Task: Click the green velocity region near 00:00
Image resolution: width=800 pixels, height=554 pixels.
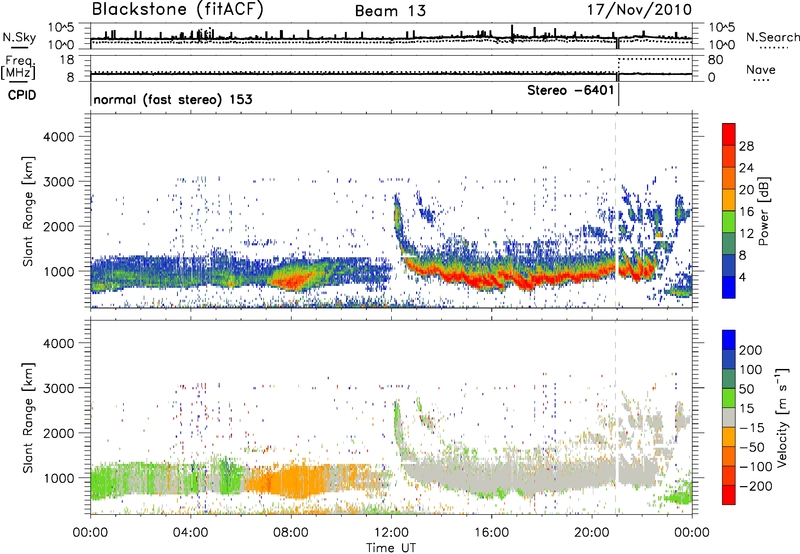Action: tap(105, 482)
